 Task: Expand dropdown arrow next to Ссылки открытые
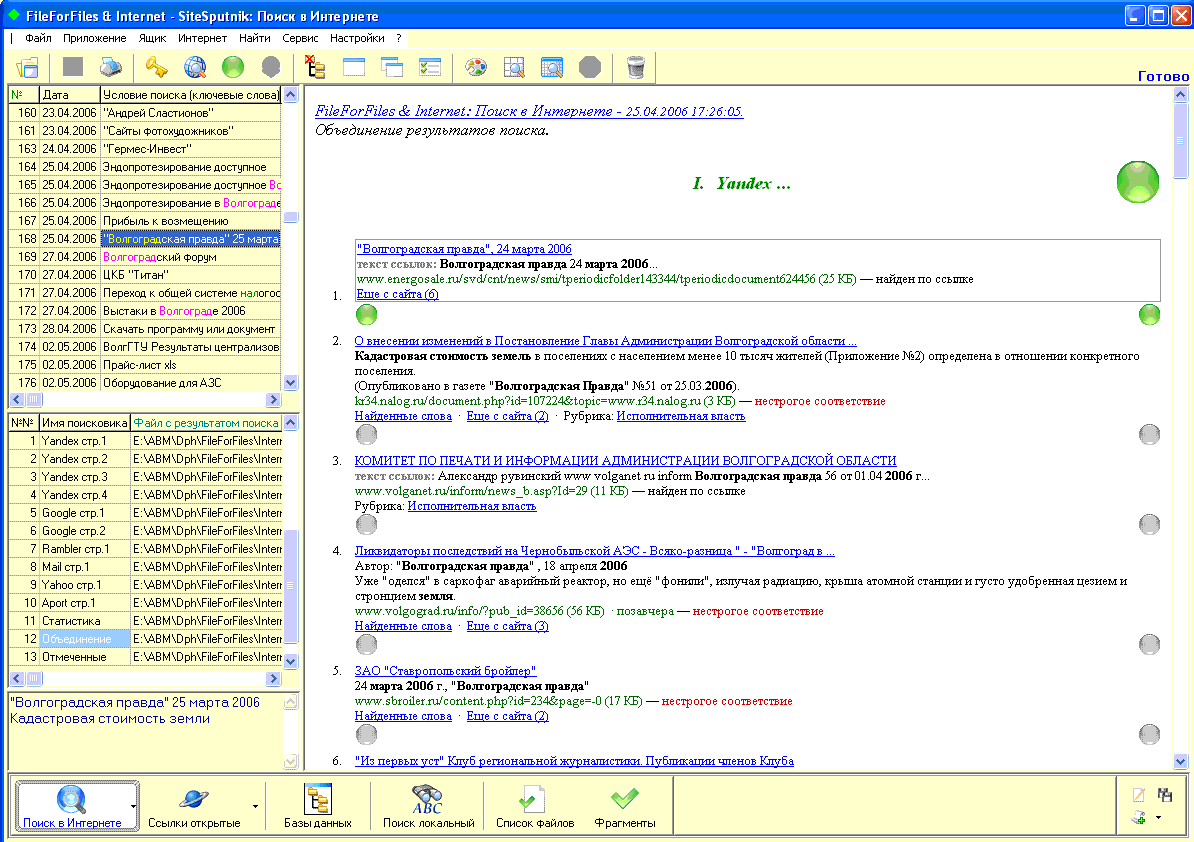click(x=255, y=806)
